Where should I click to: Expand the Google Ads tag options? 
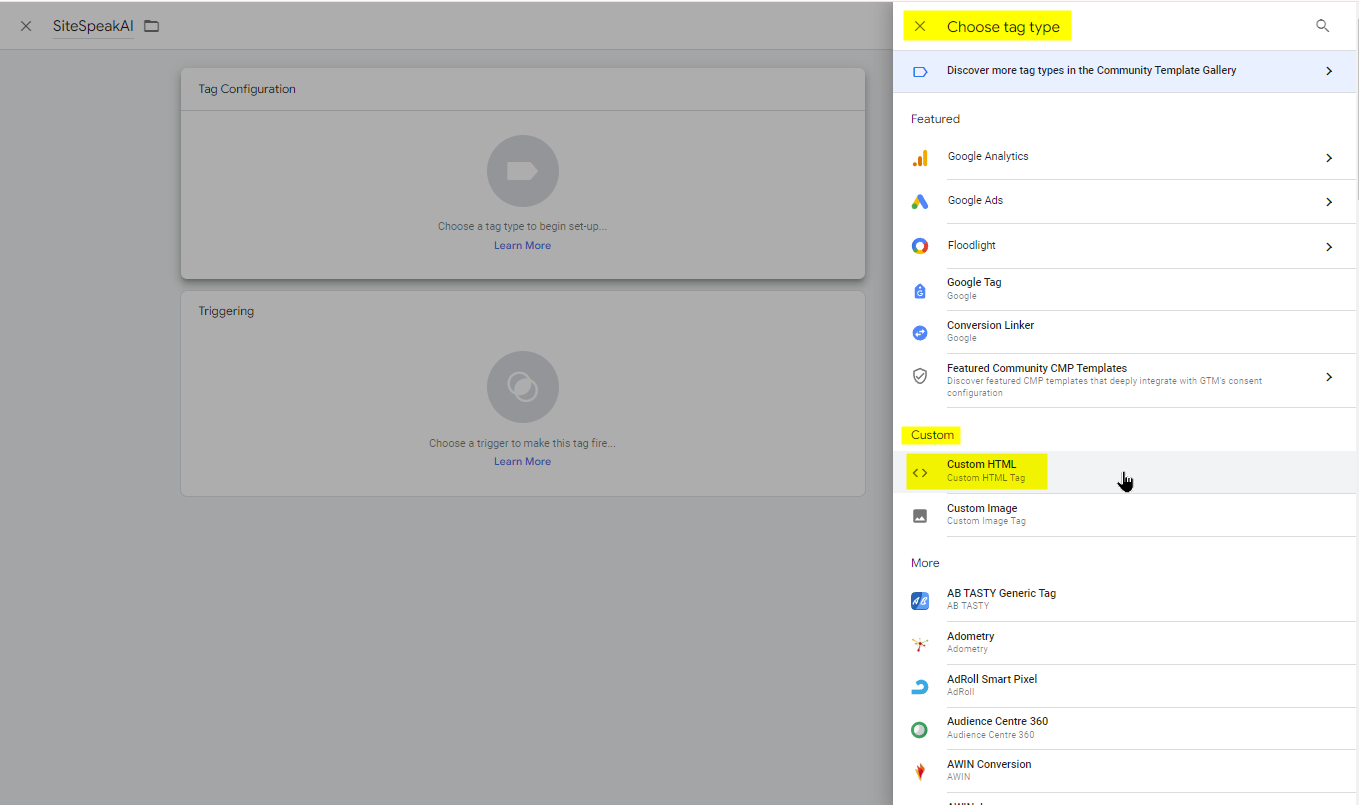[1329, 202]
